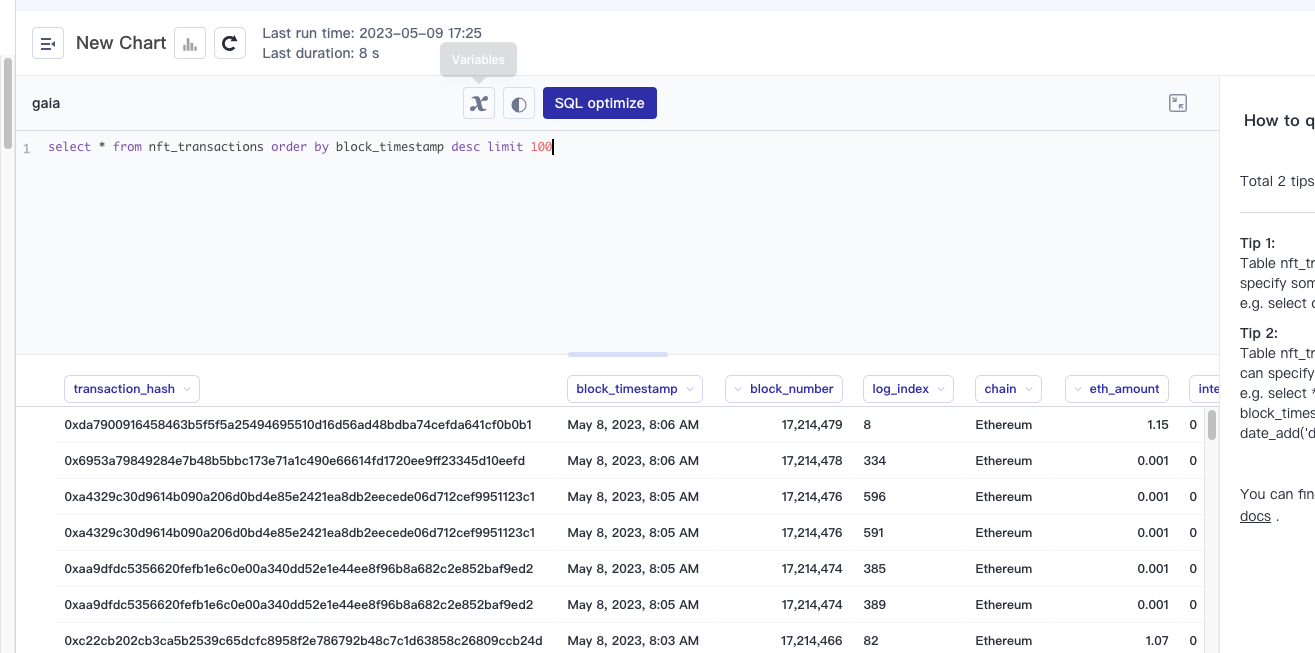
Task: Select the bar chart icon beside New Chart
Action: (x=190, y=42)
